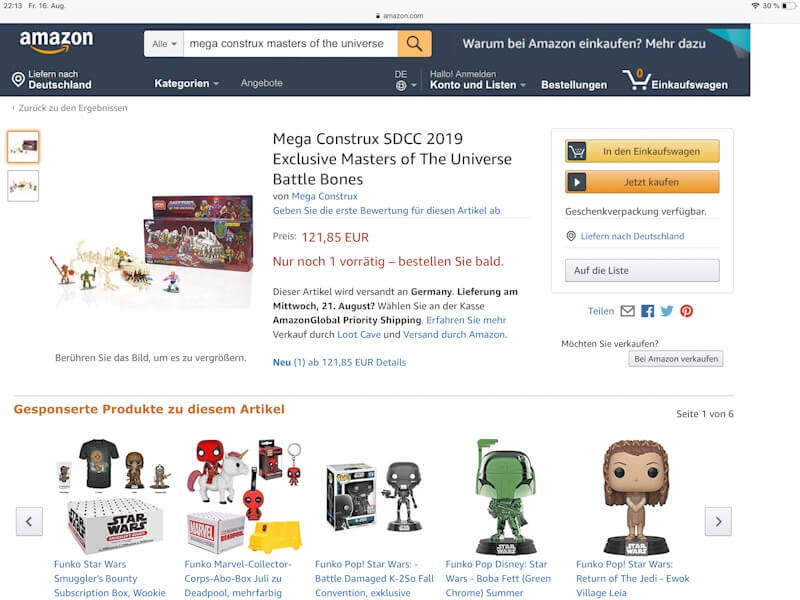This screenshot has width=800, height=600.
Task: Click the Jetzt kaufen button
Action: [x=642, y=182]
